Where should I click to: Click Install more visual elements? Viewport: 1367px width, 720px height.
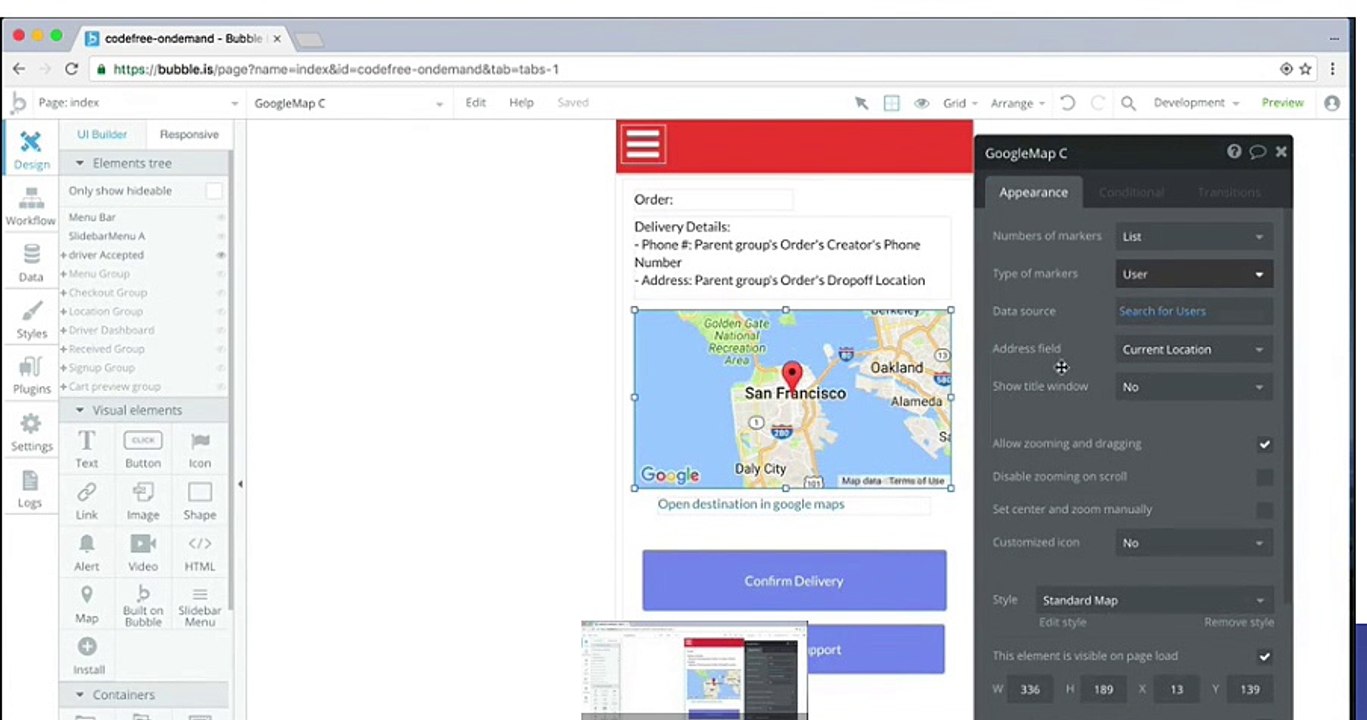(x=88, y=657)
